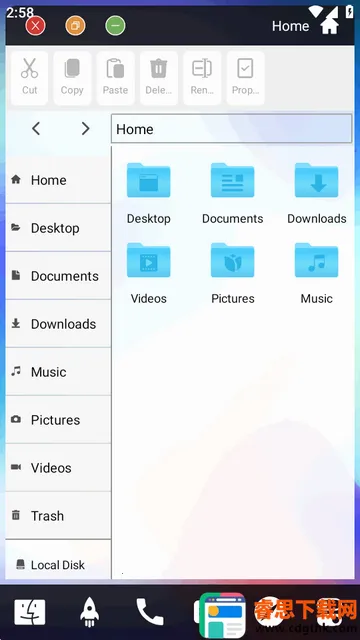Click the orange restore window button

pyautogui.click(x=76, y=26)
